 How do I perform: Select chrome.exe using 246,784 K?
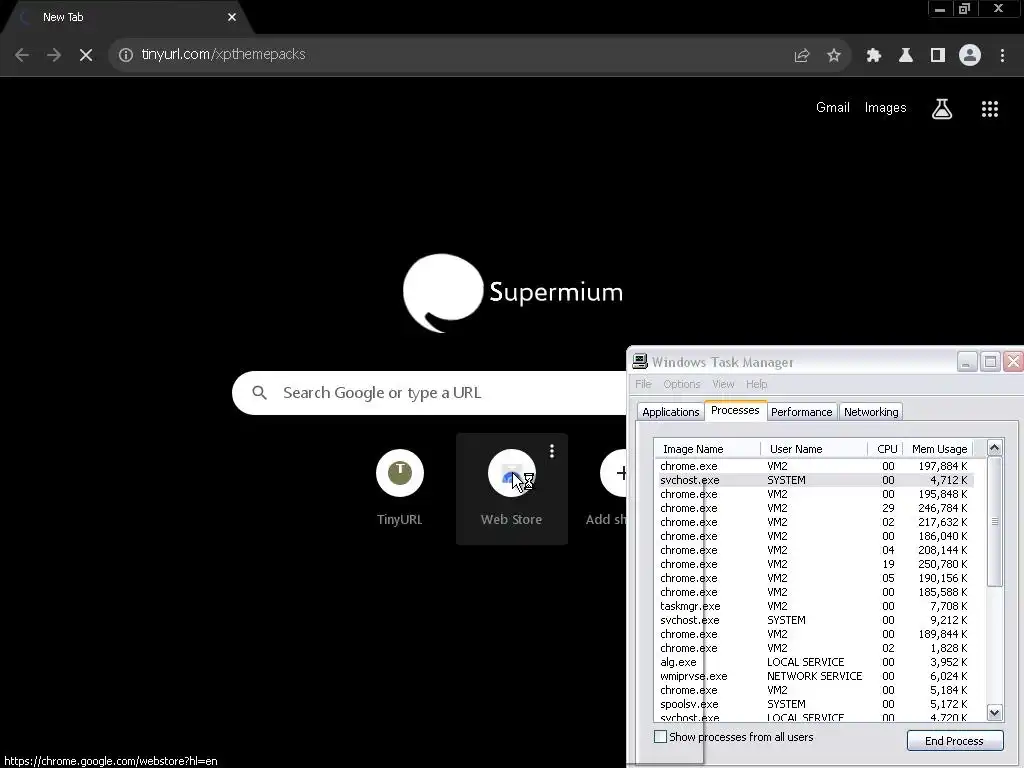[814, 508]
